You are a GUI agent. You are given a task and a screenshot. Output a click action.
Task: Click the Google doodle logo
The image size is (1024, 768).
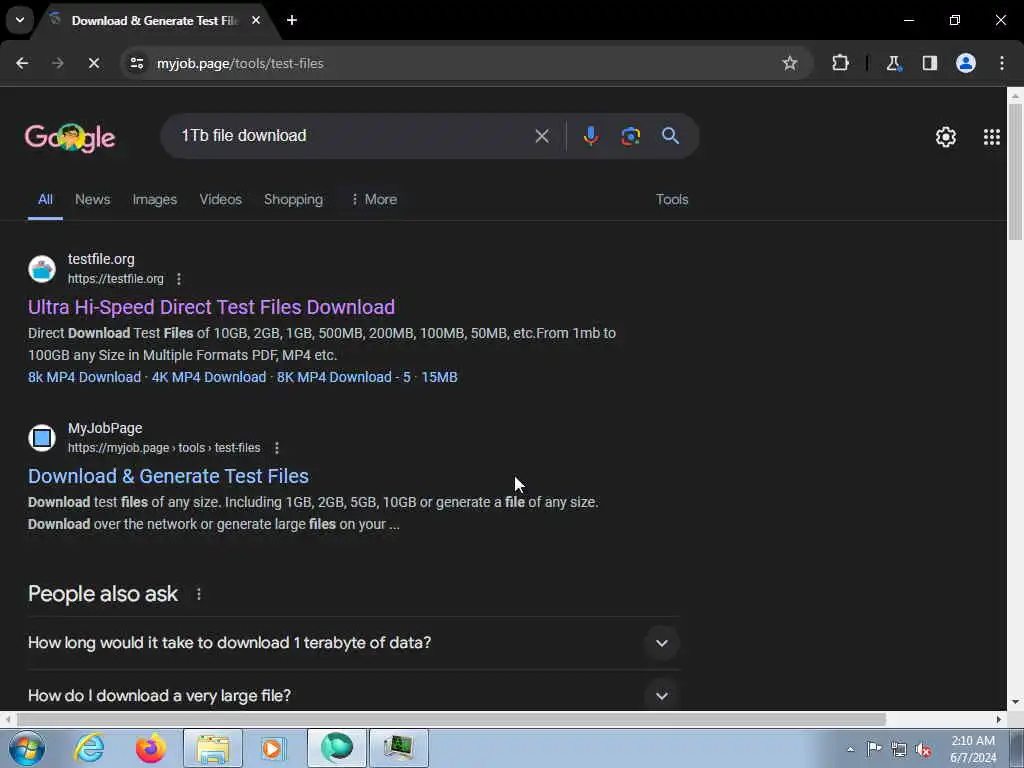(x=70, y=137)
